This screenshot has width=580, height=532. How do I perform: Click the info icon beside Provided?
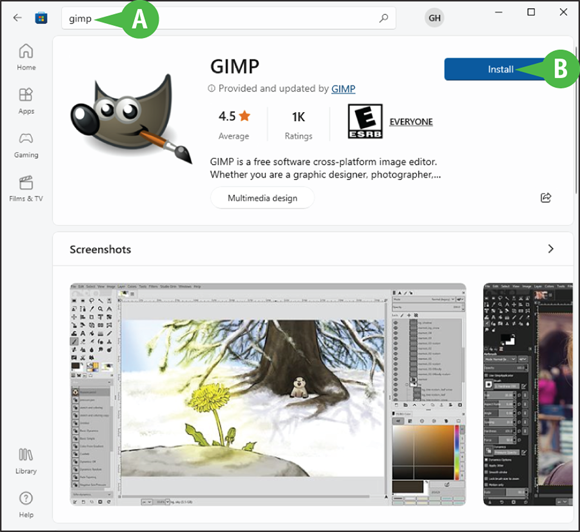pyautogui.click(x=211, y=88)
